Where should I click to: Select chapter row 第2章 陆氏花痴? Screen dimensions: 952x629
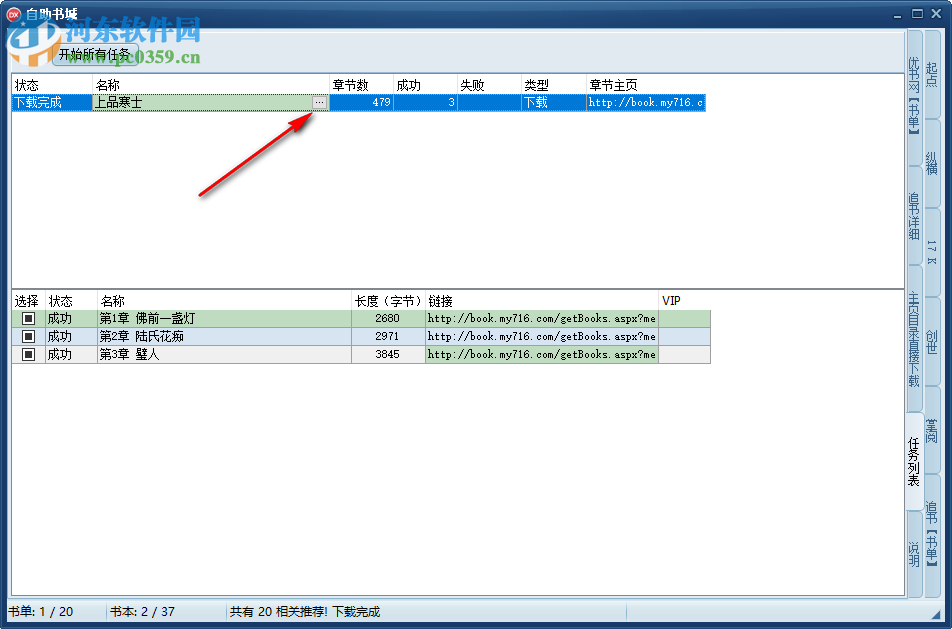pyautogui.click(x=361, y=336)
